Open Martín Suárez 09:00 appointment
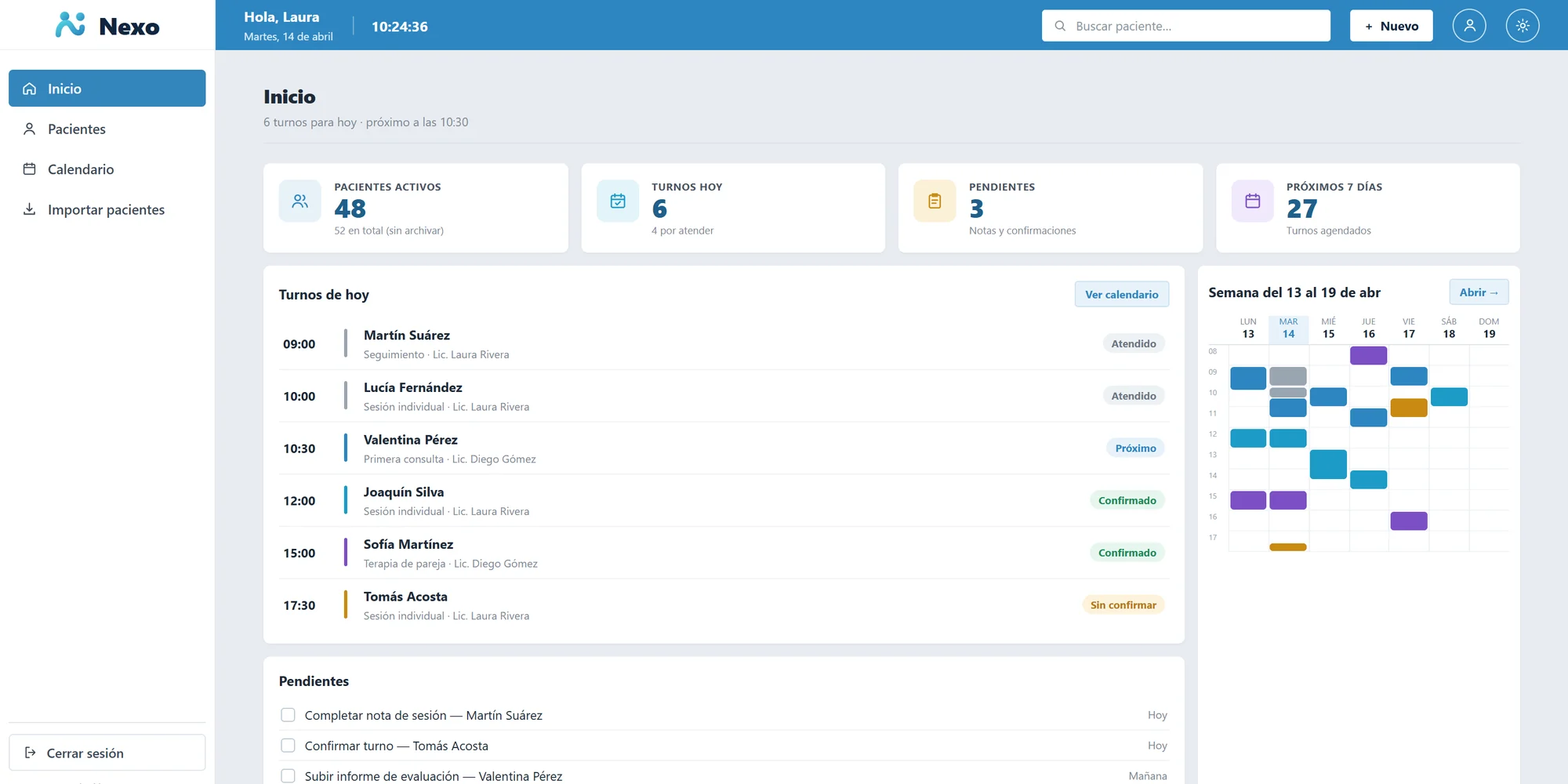1568x784 pixels. (x=724, y=343)
